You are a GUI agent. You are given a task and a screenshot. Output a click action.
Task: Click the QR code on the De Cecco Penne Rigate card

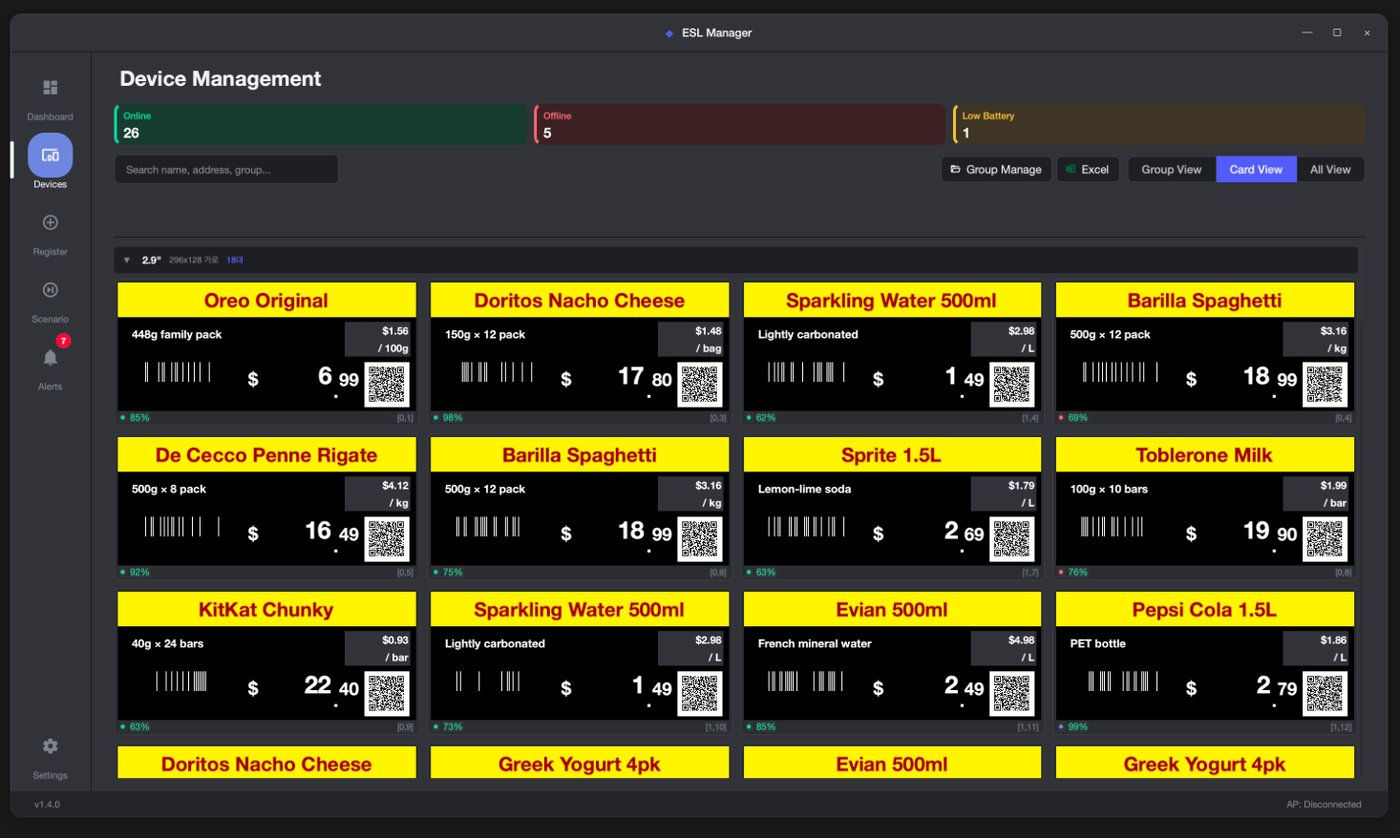(387, 539)
